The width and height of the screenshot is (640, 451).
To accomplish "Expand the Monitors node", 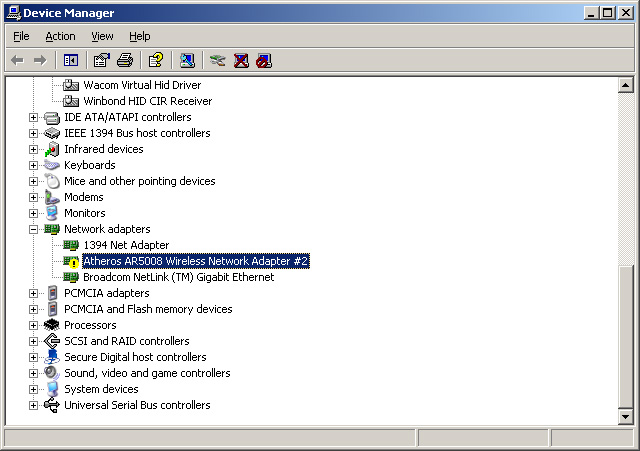I will (x=33, y=213).
